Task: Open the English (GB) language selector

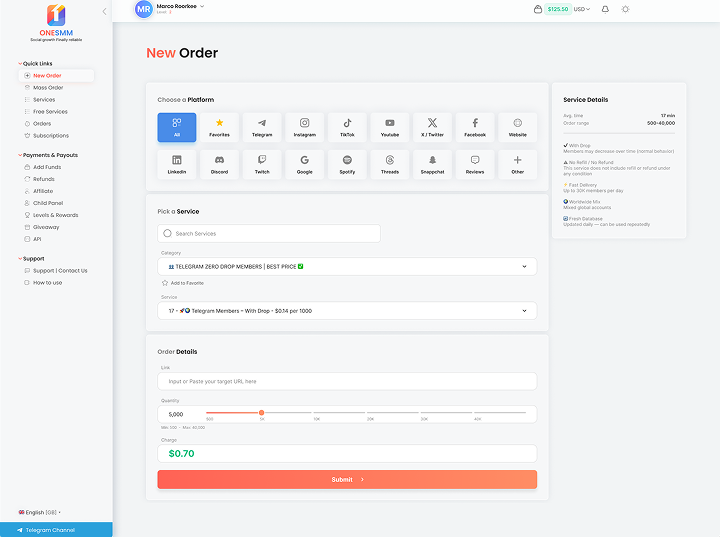Action: click(39, 512)
